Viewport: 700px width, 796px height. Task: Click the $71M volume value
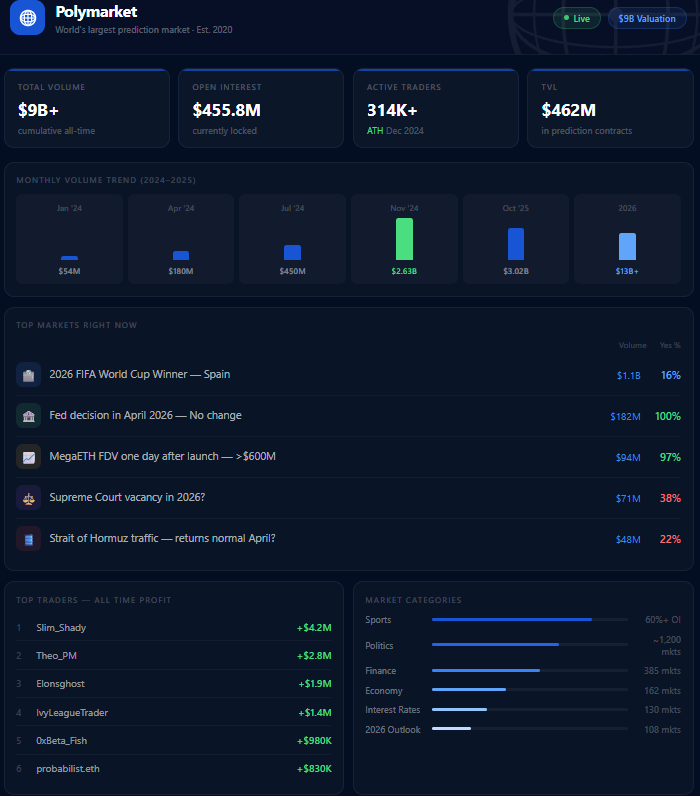628,499
